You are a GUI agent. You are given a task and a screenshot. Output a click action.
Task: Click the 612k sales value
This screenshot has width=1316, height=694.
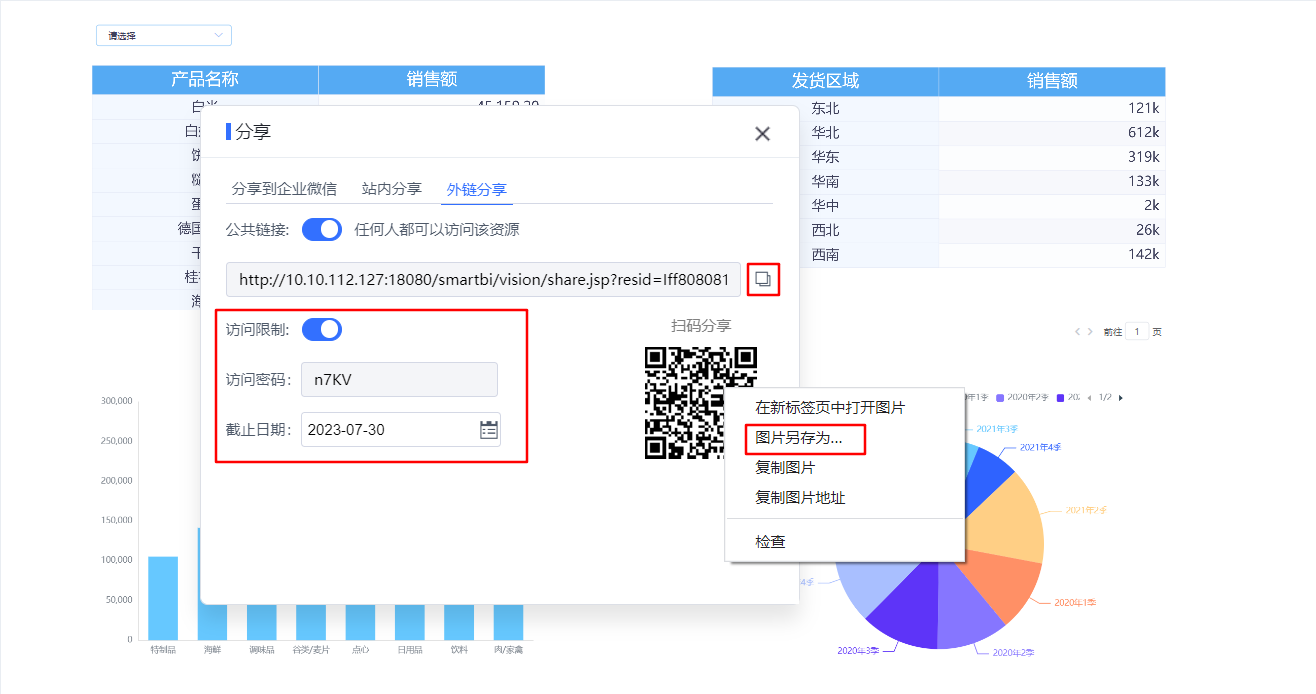click(x=1143, y=132)
